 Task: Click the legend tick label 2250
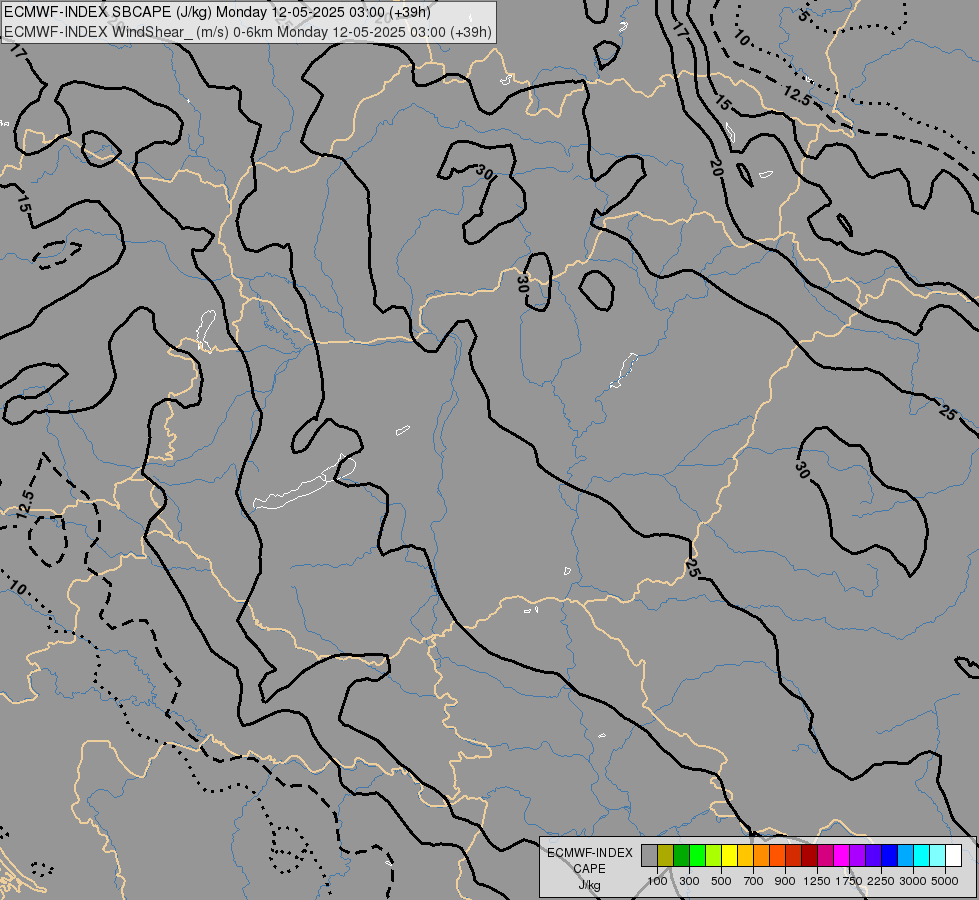point(881,881)
